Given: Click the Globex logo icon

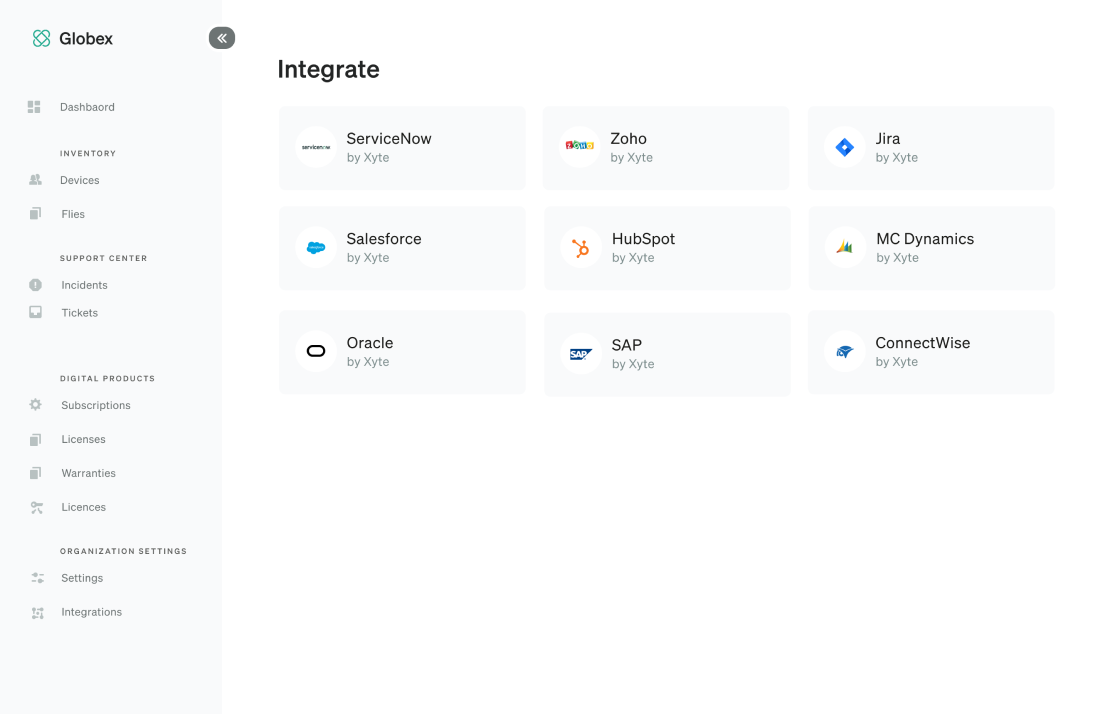Looking at the screenshot, I should point(42,38).
